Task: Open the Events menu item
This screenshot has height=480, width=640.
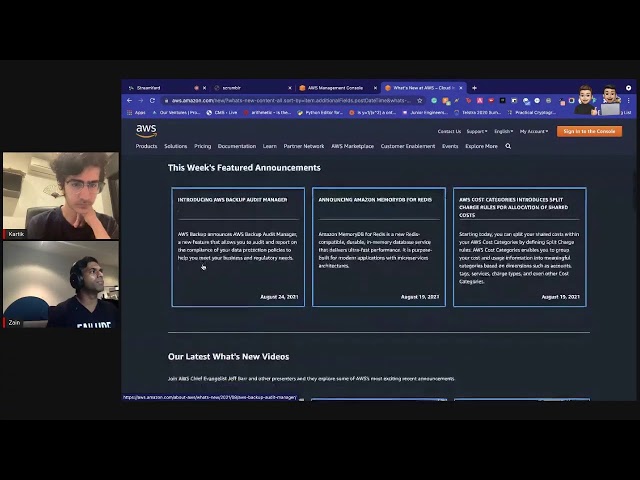Action: 450,146
